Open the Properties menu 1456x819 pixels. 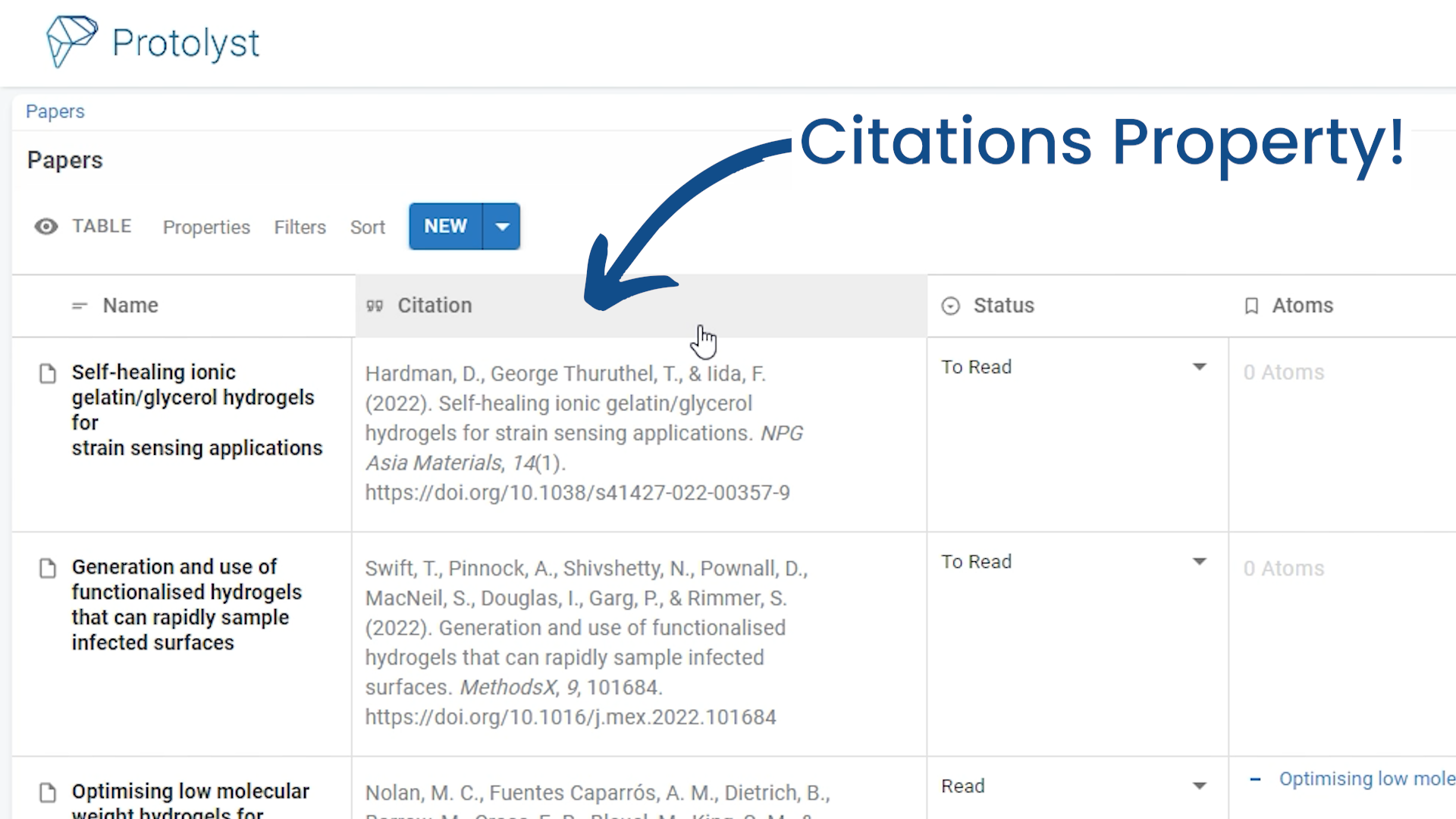pyautogui.click(x=206, y=226)
